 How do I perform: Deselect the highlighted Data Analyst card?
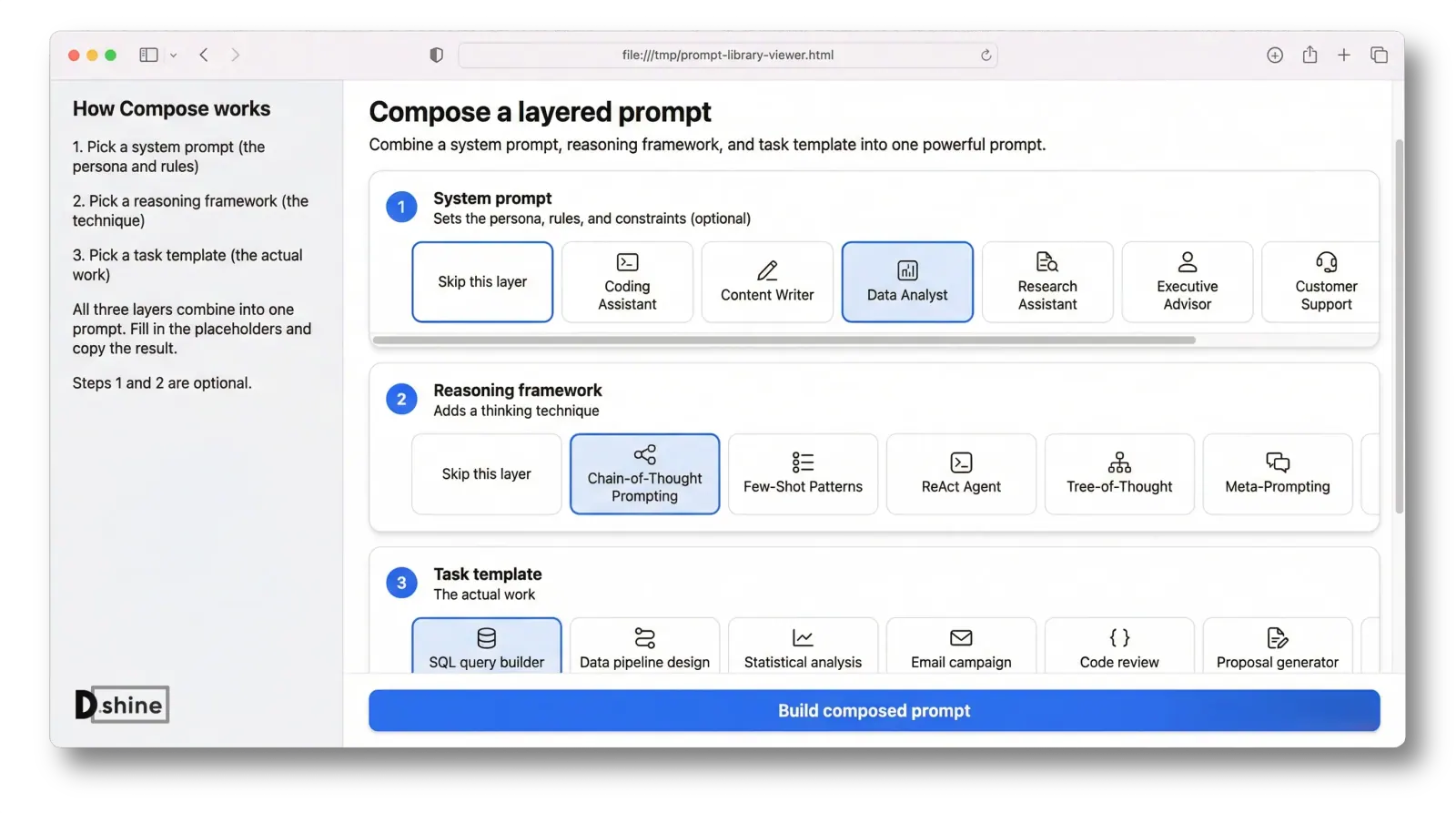click(907, 282)
